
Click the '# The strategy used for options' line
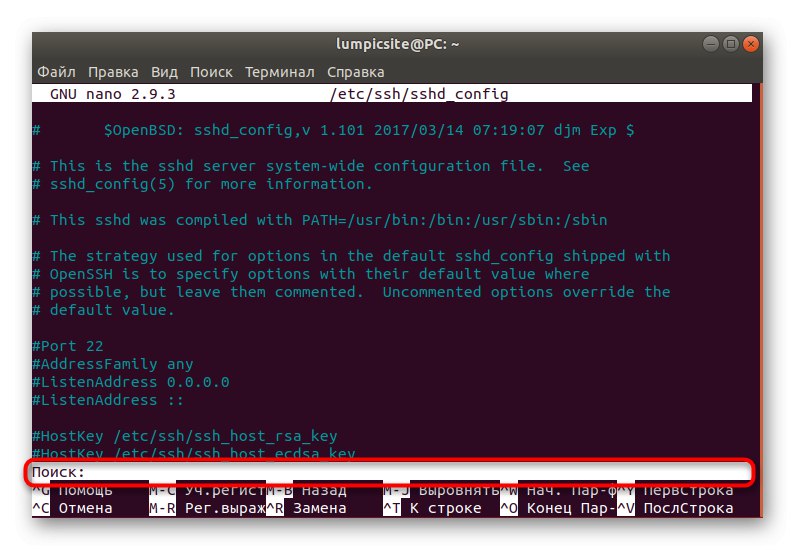351,256
